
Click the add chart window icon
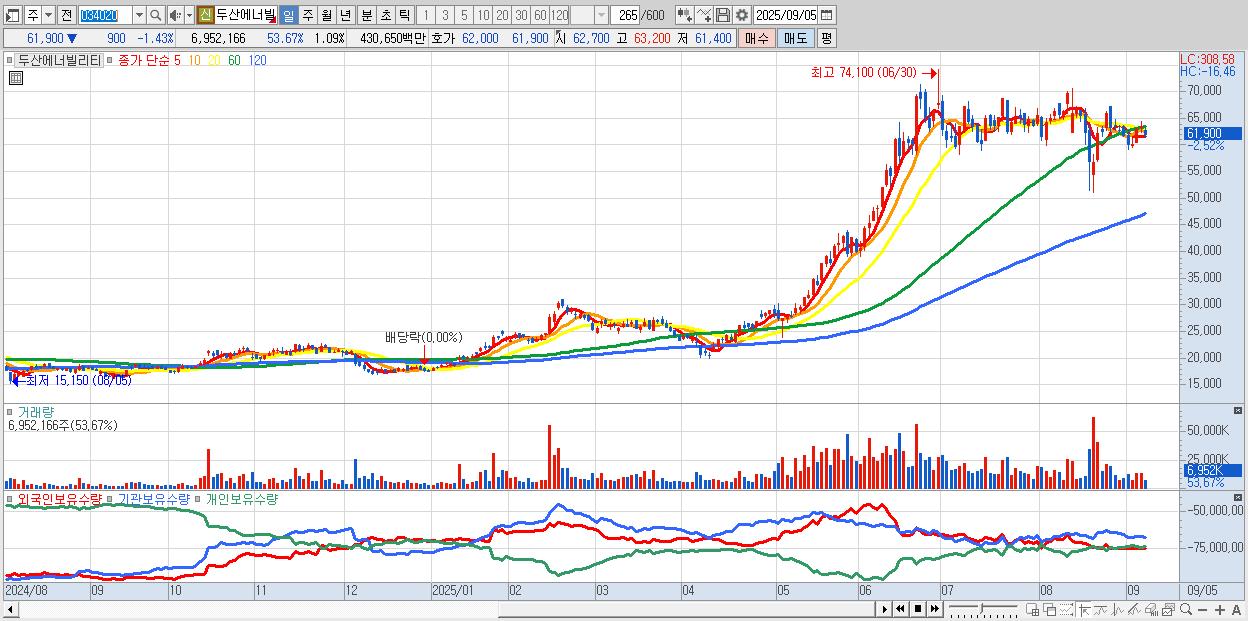pyautogui.click(x=1033, y=610)
